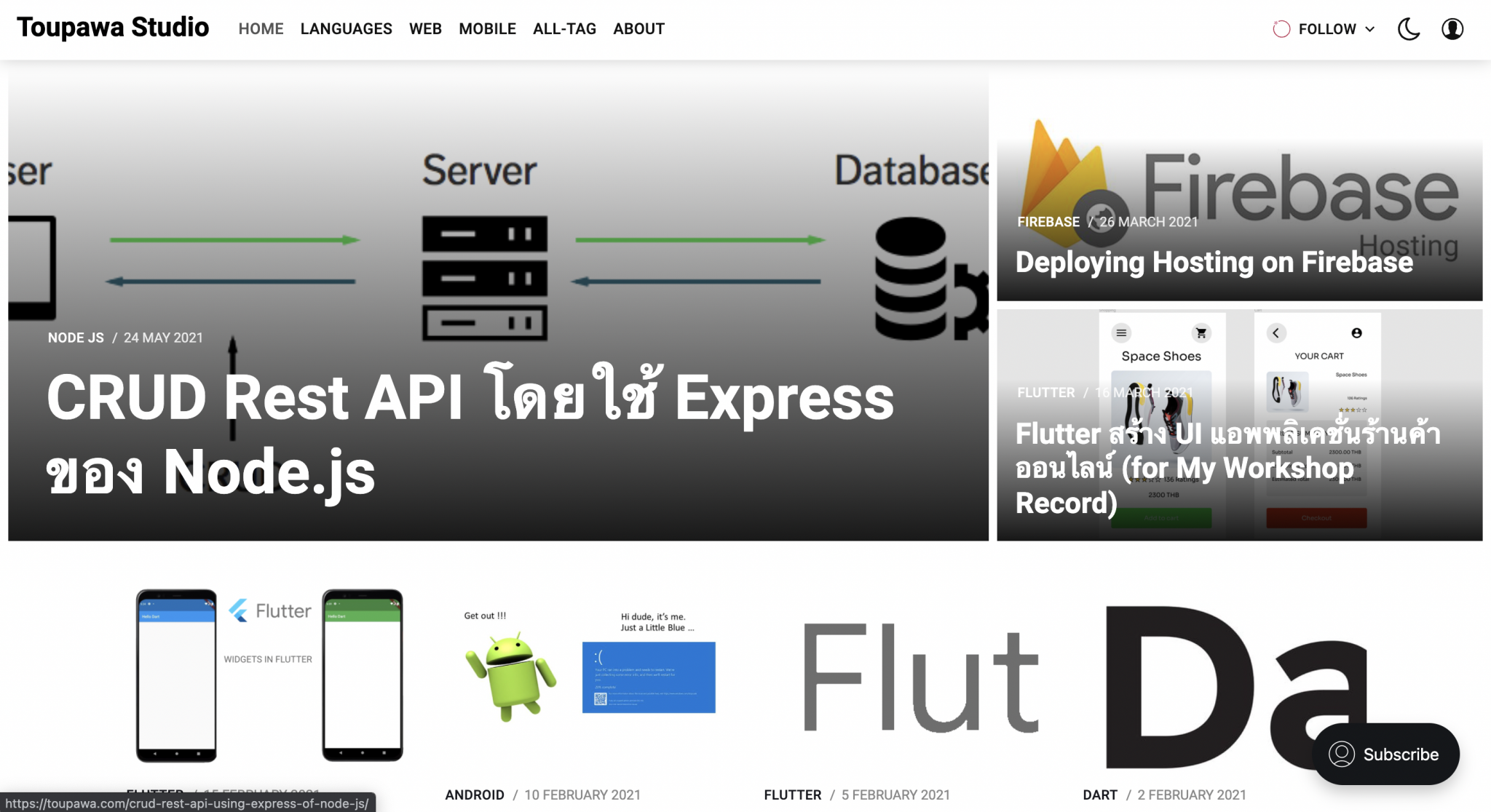This screenshot has height=812, width=1491.
Task: Click the FLUTTER tag dated 5 February 2021
Action: [x=792, y=795]
